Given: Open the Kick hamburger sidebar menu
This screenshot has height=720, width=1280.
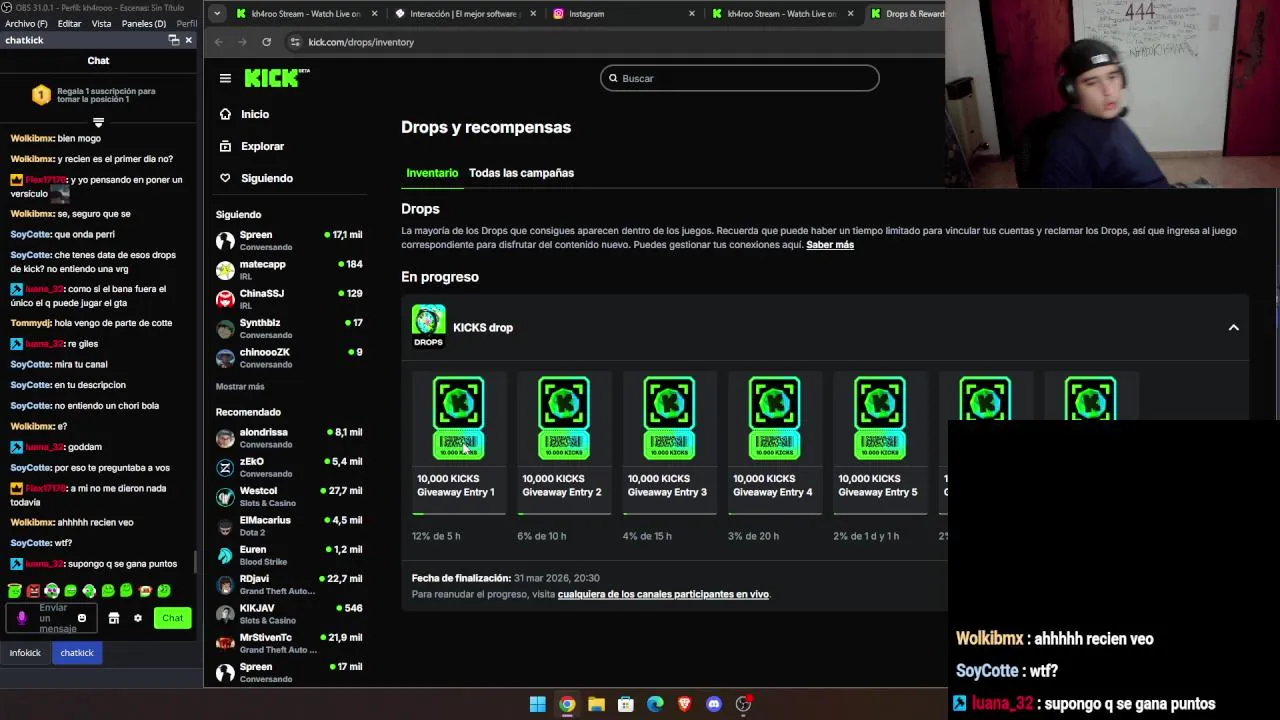Looking at the screenshot, I should (x=225, y=78).
